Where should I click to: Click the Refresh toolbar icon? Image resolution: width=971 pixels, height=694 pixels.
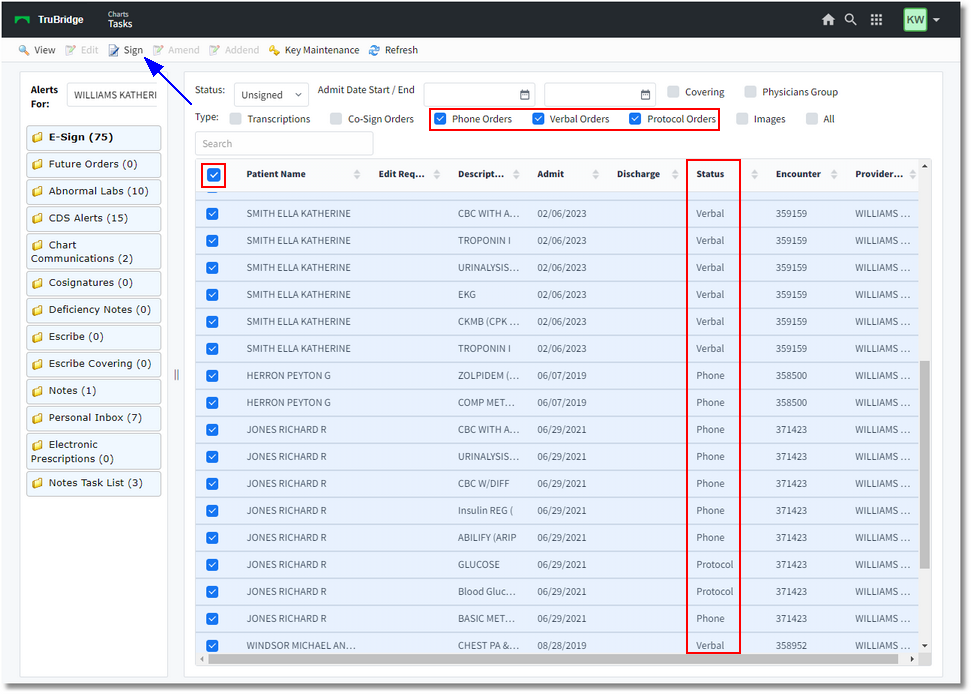click(374, 50)
